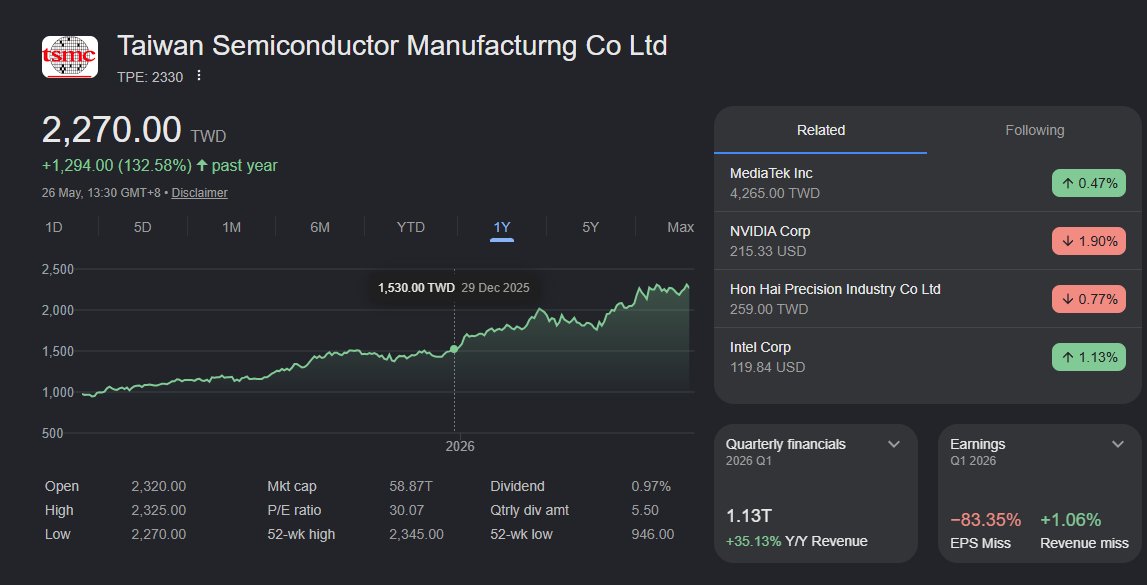Screen dimensions: 1147x585
Task: Open the three-dot menu beside TPE: 2330
Action: [198, 76]
